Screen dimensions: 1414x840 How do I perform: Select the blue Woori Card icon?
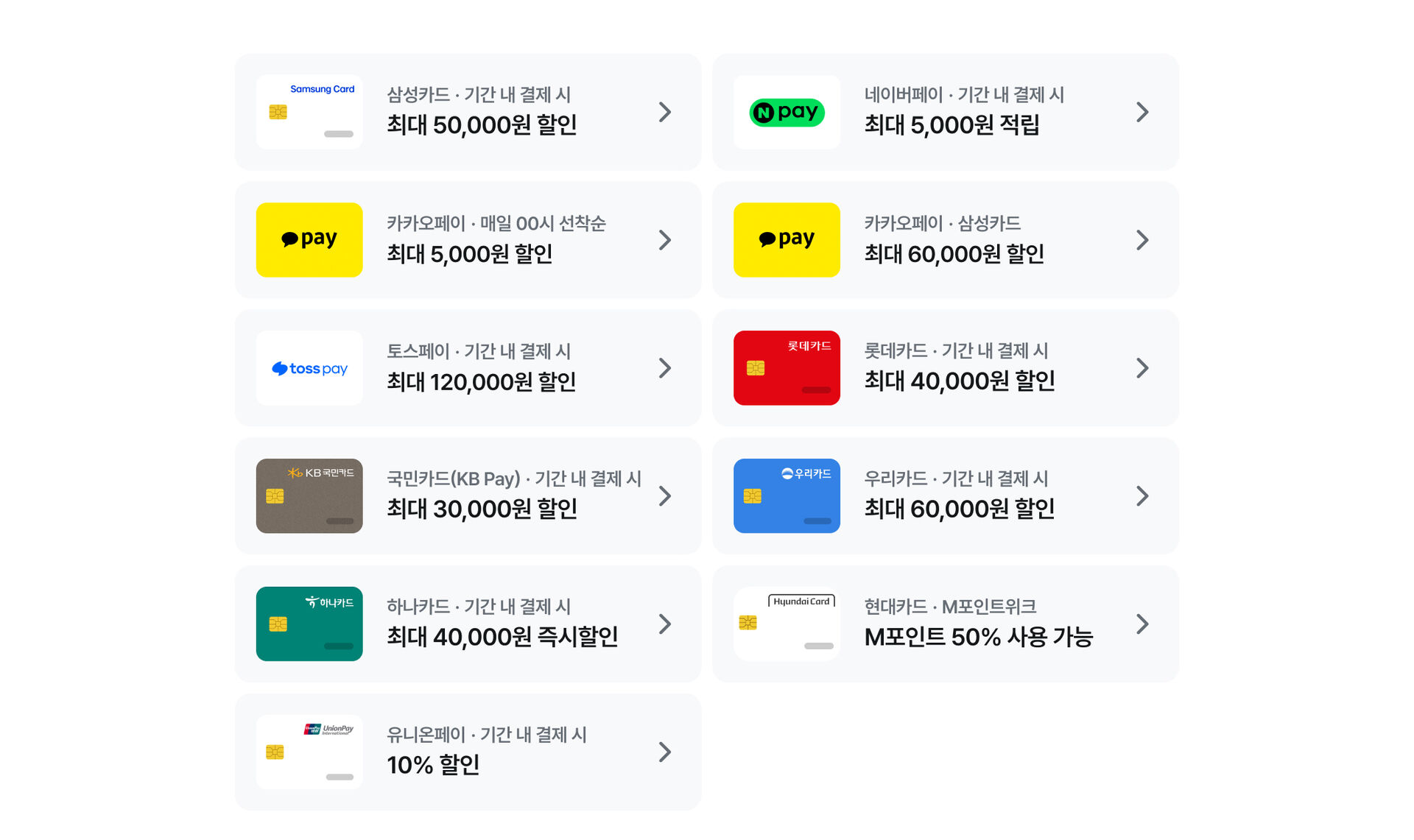786,495
